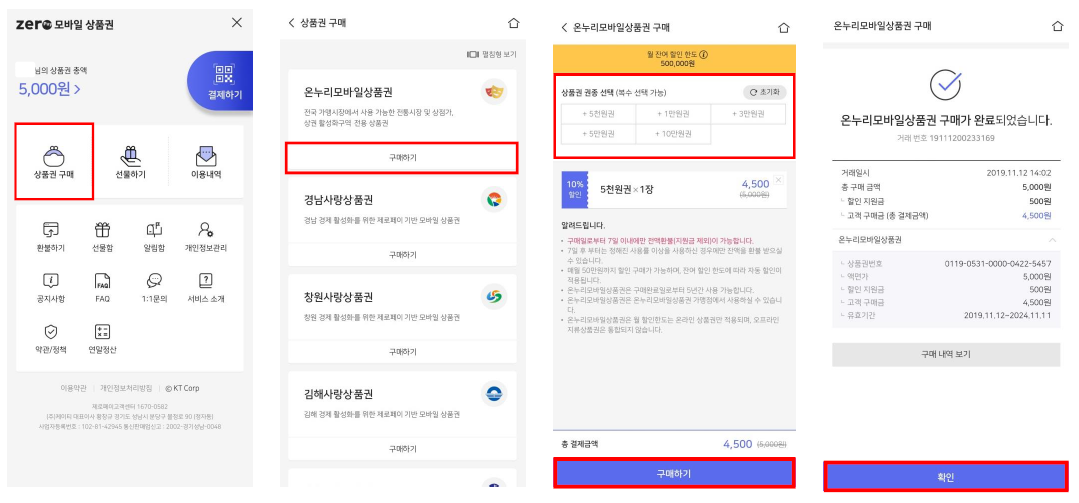The width and height of the screenshot is (1079, 503).
Task: Tap 거래 번호 19111200233169 text
Action: (946, 138)
